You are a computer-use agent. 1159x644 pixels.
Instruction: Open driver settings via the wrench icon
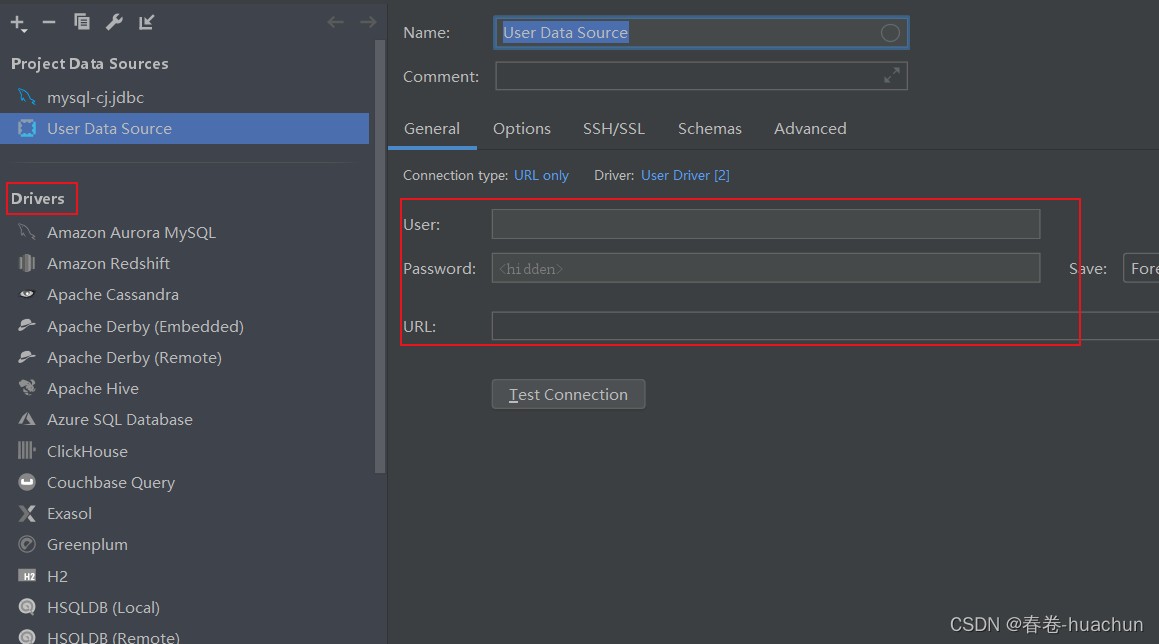pyautogui.click(x=114, y=22)
